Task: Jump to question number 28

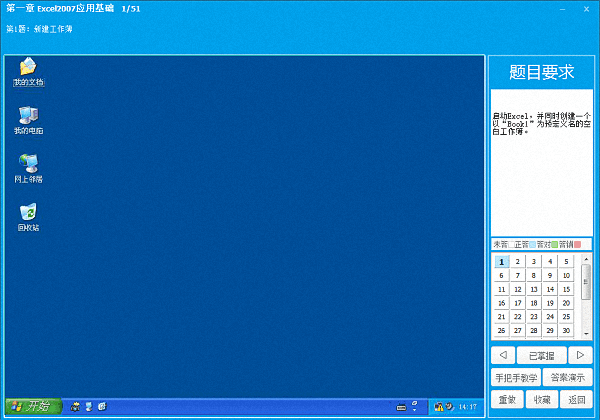Action: pos(534,330)
